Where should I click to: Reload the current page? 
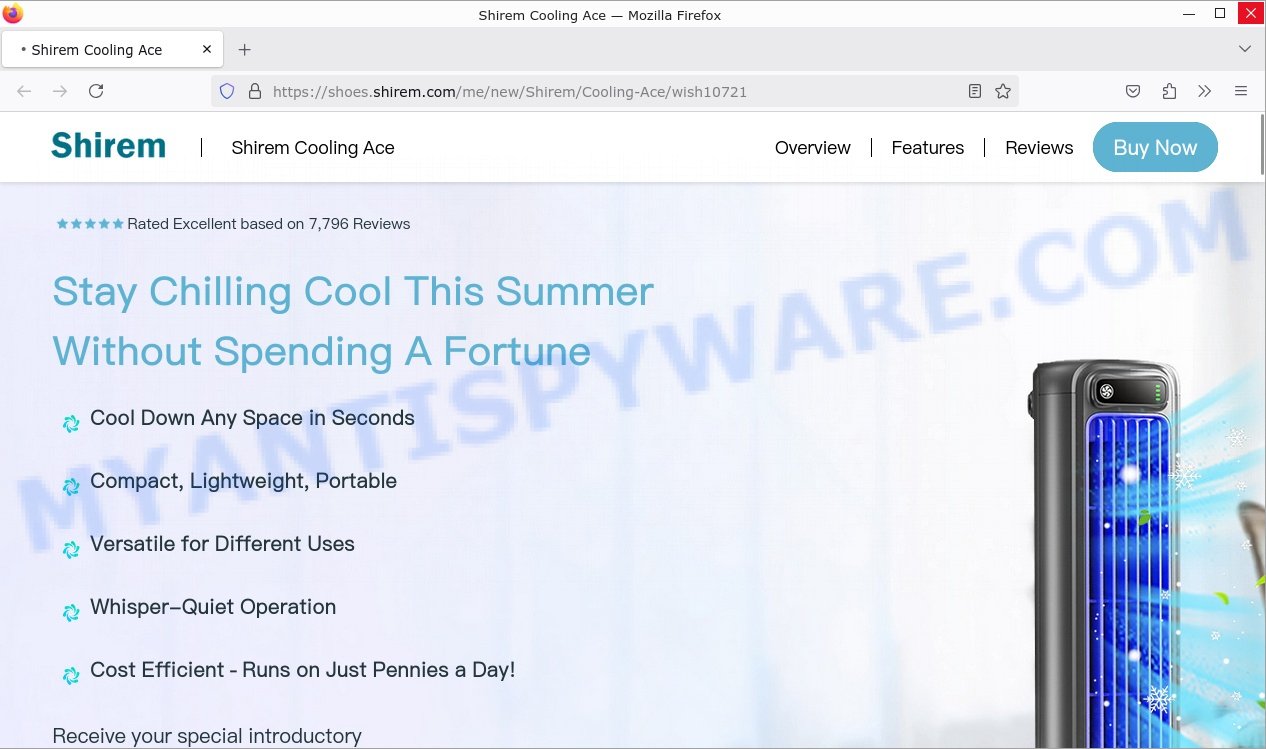pos(96,91)
